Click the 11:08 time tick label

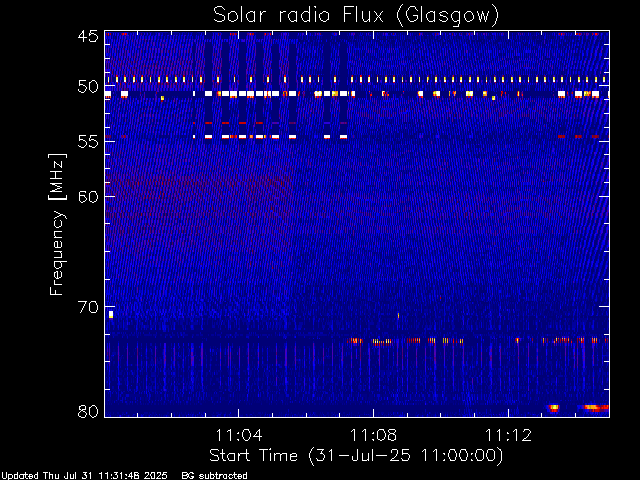(373, 435)
